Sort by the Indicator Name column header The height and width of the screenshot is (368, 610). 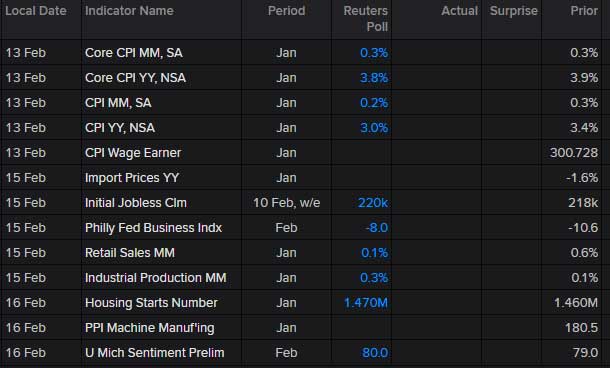[129, 11]
